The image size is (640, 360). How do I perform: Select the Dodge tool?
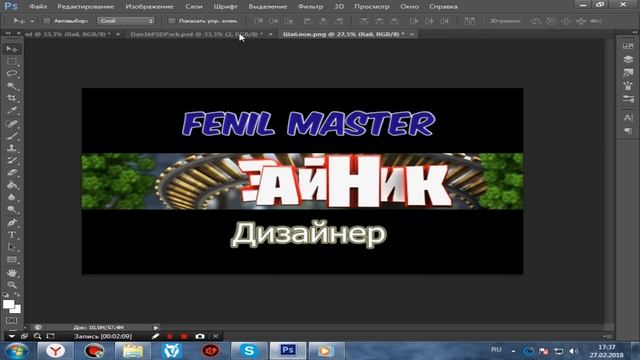[x=12, y=209]
